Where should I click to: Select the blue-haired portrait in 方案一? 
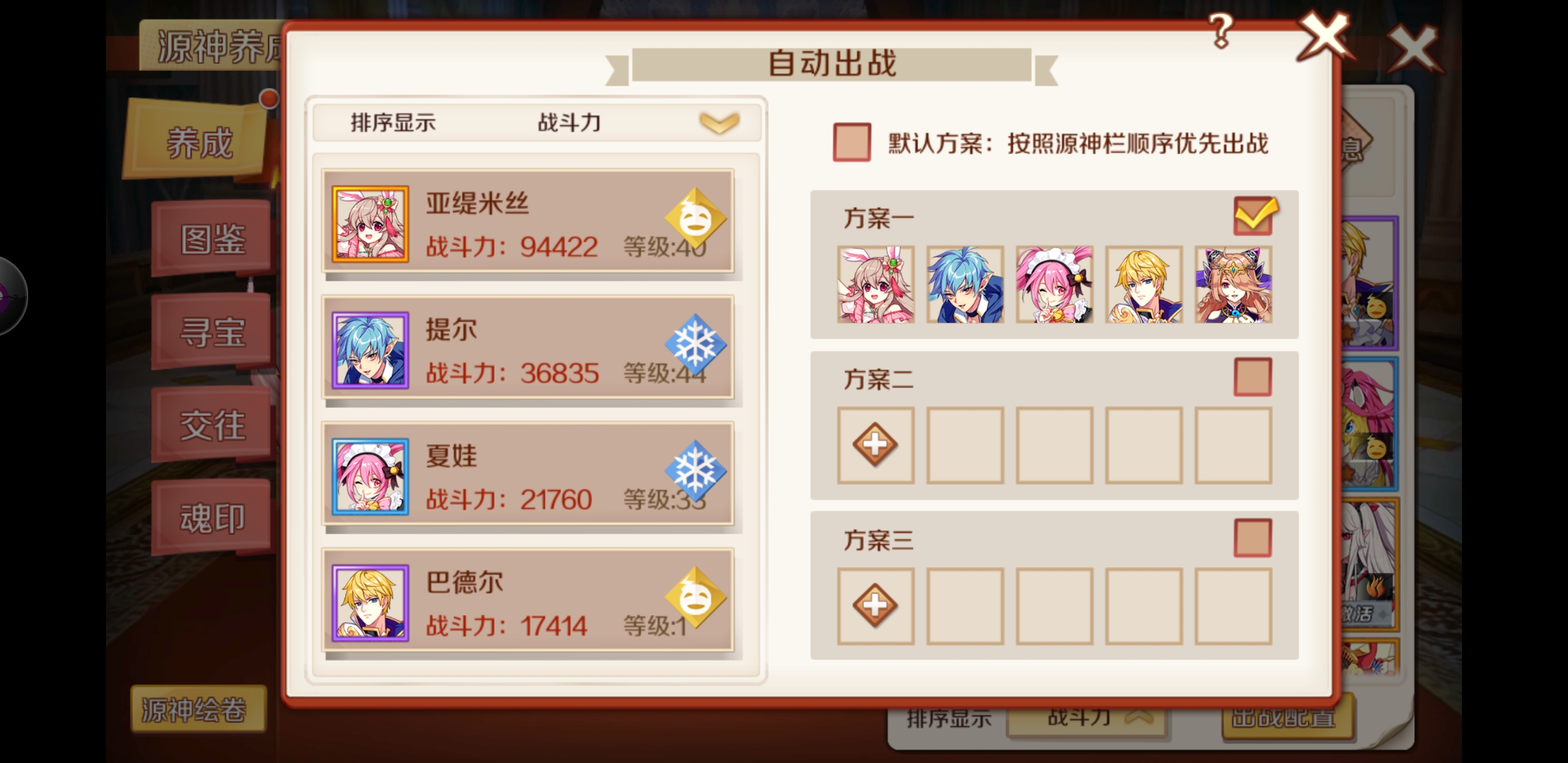click(x=965, y=284)
